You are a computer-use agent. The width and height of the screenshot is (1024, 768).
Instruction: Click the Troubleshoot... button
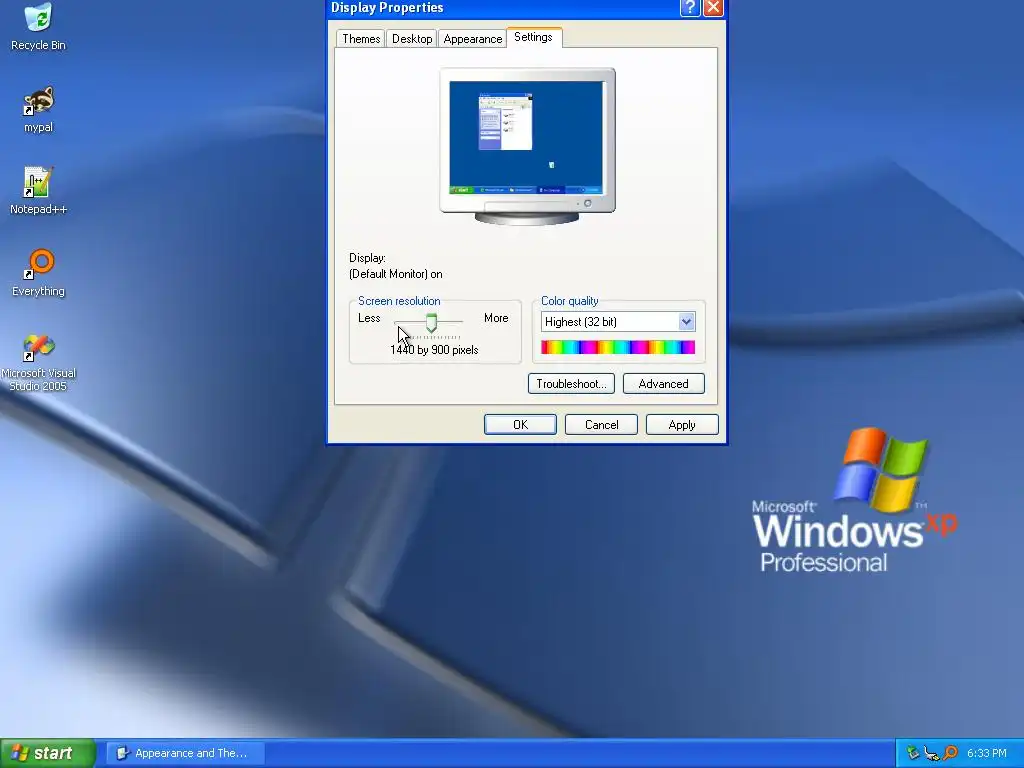pyautogui.click(x=571, y=383)
